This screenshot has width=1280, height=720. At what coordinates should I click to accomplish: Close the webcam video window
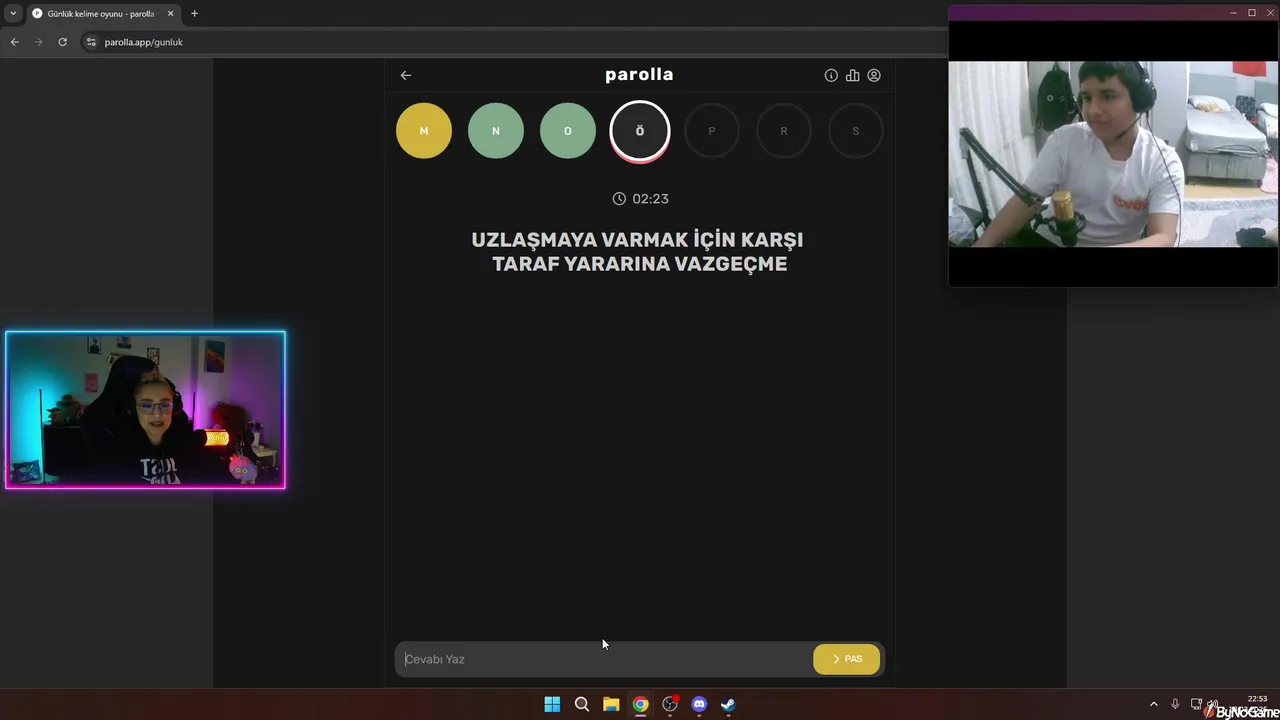tap(1270, 13)
